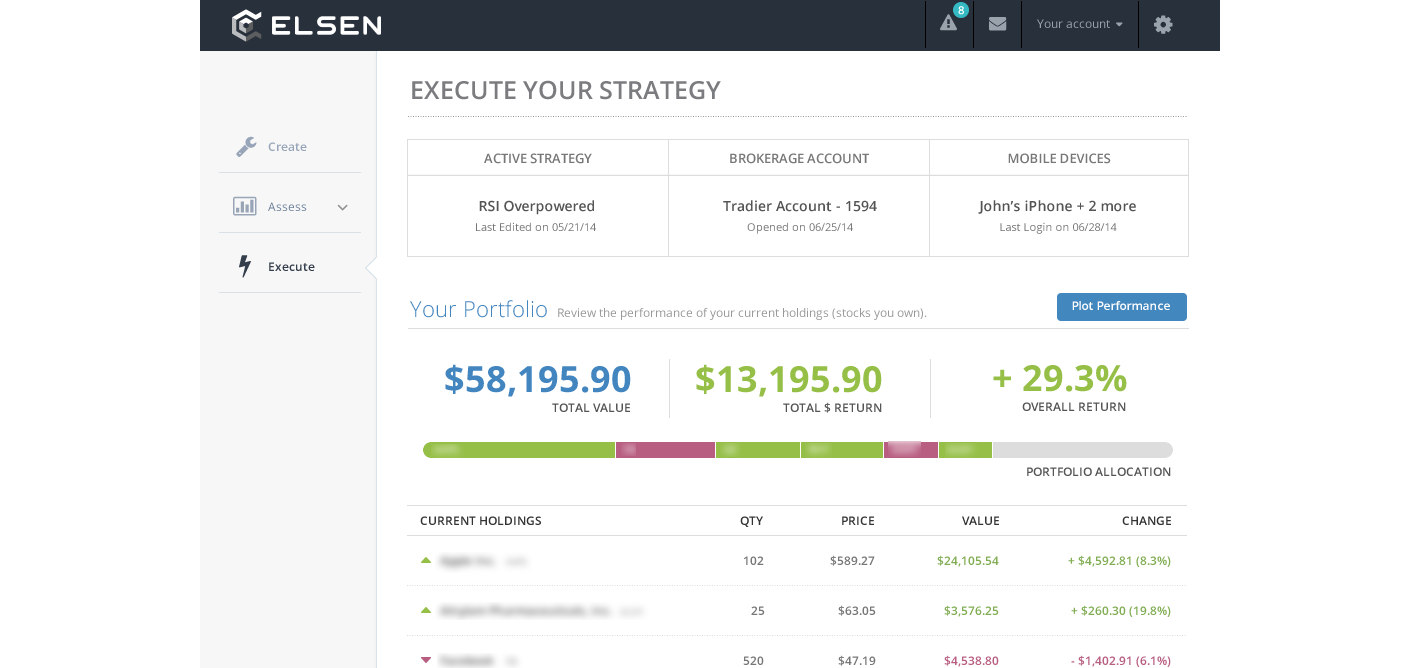This screenshot has height=668, width=1420.
Task: Click the $3,576.25 value cell
Action: 971,611
